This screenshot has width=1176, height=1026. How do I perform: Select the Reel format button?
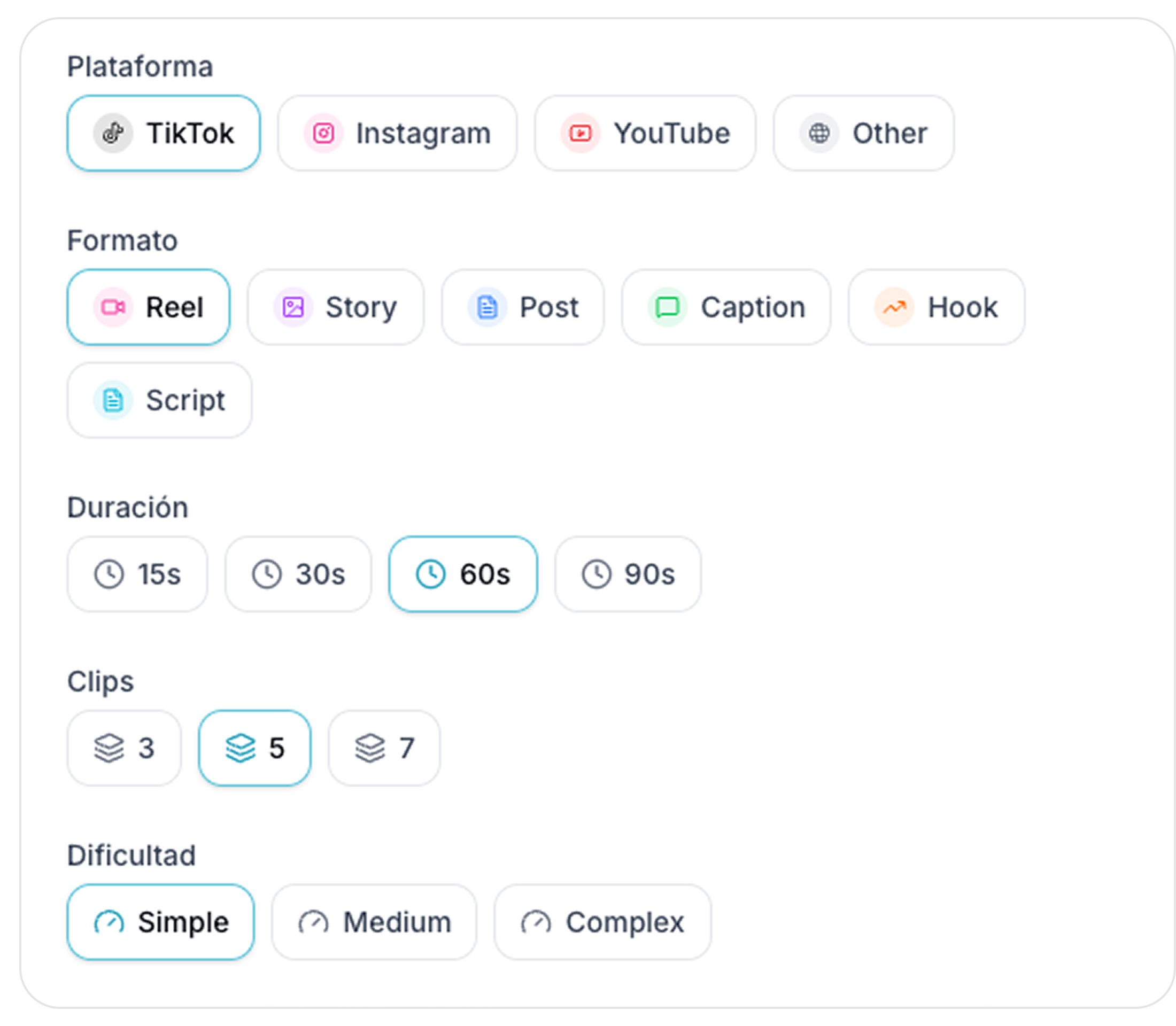click(x=149, y=307)
